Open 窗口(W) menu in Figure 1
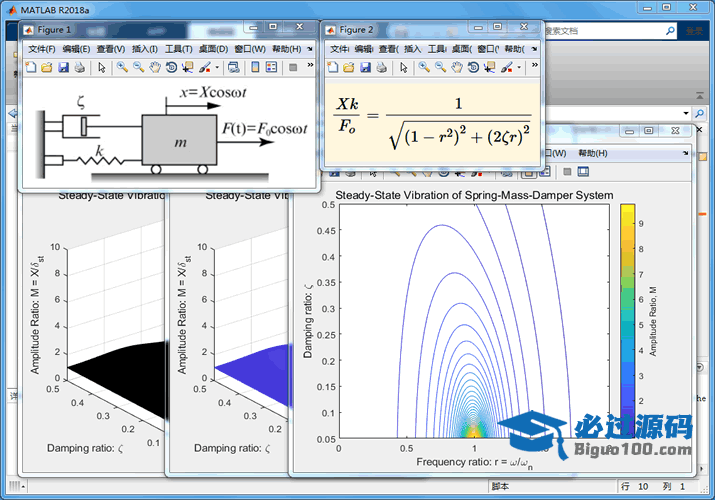 pos(250,49)
